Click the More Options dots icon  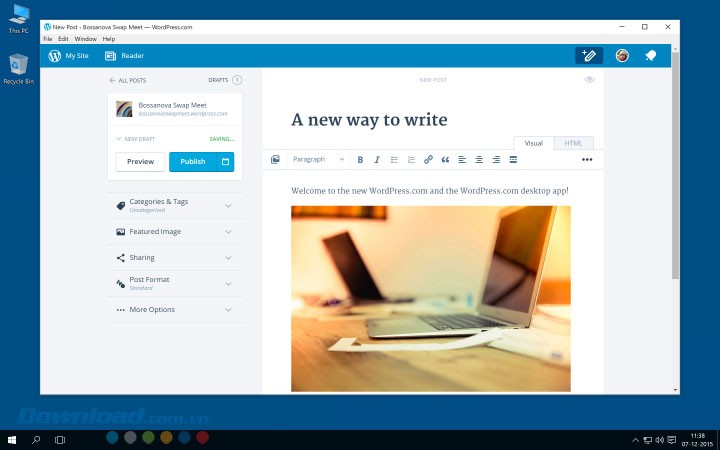[120, 310]
